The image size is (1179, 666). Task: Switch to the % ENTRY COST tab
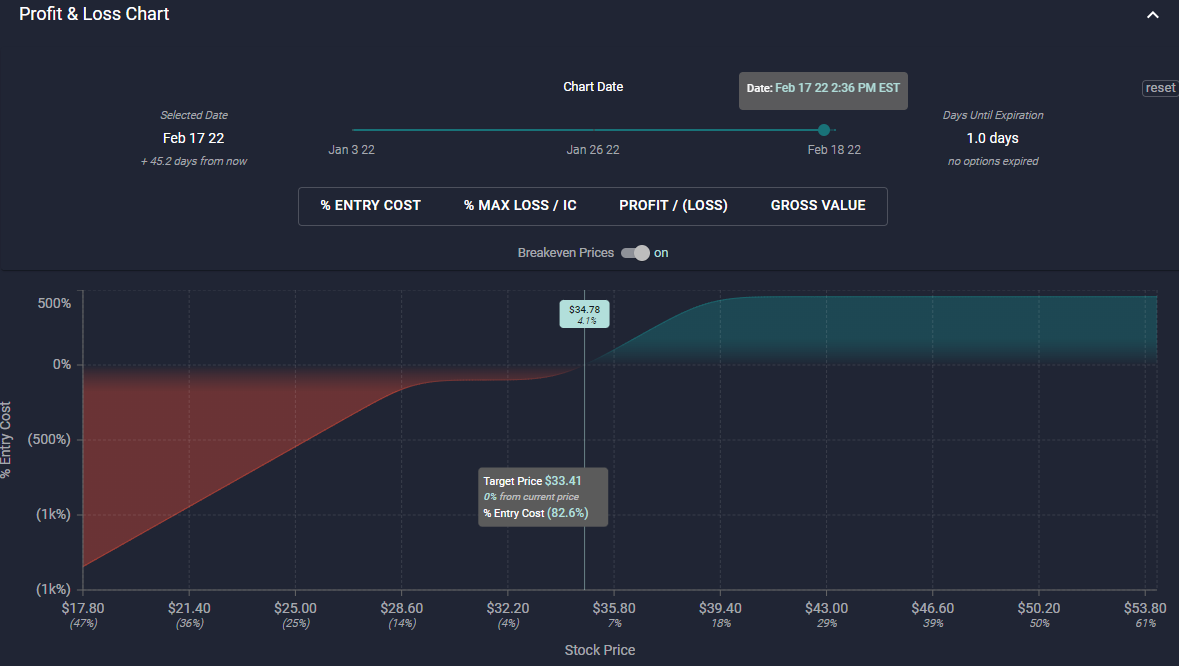[x=370, y=206]
